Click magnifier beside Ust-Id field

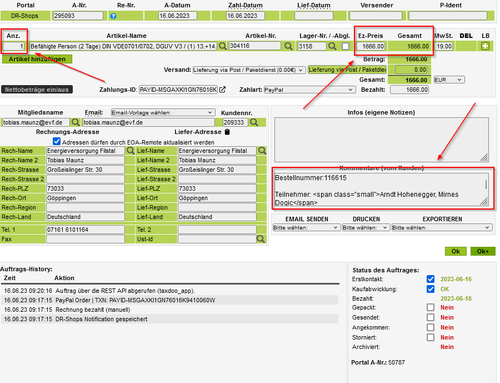click(261, 239)
